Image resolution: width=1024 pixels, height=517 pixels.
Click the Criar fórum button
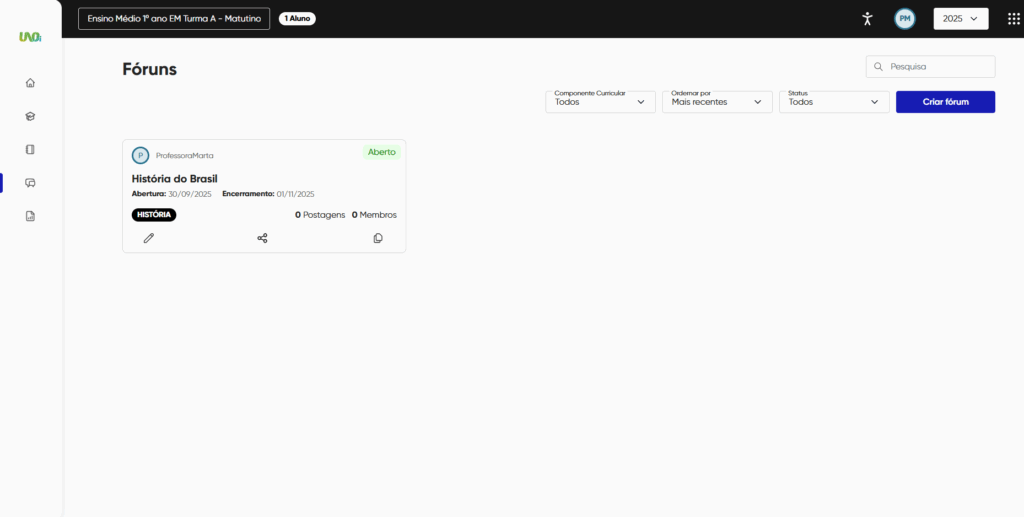point(945,102)
